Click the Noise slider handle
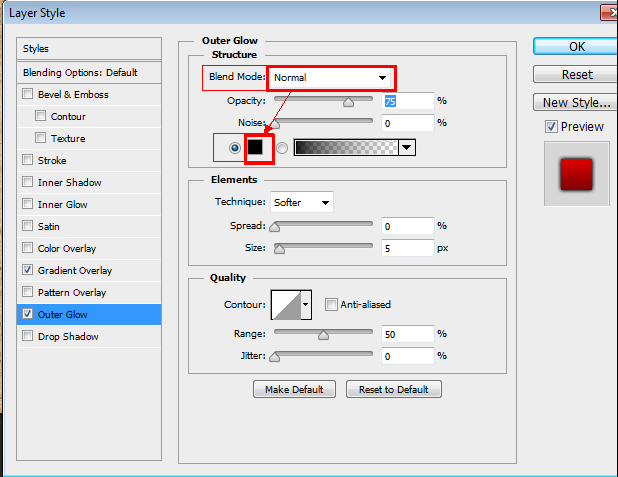Image resolution: width=618 pixels, height=477 pixels. click(x=275, y=125)
